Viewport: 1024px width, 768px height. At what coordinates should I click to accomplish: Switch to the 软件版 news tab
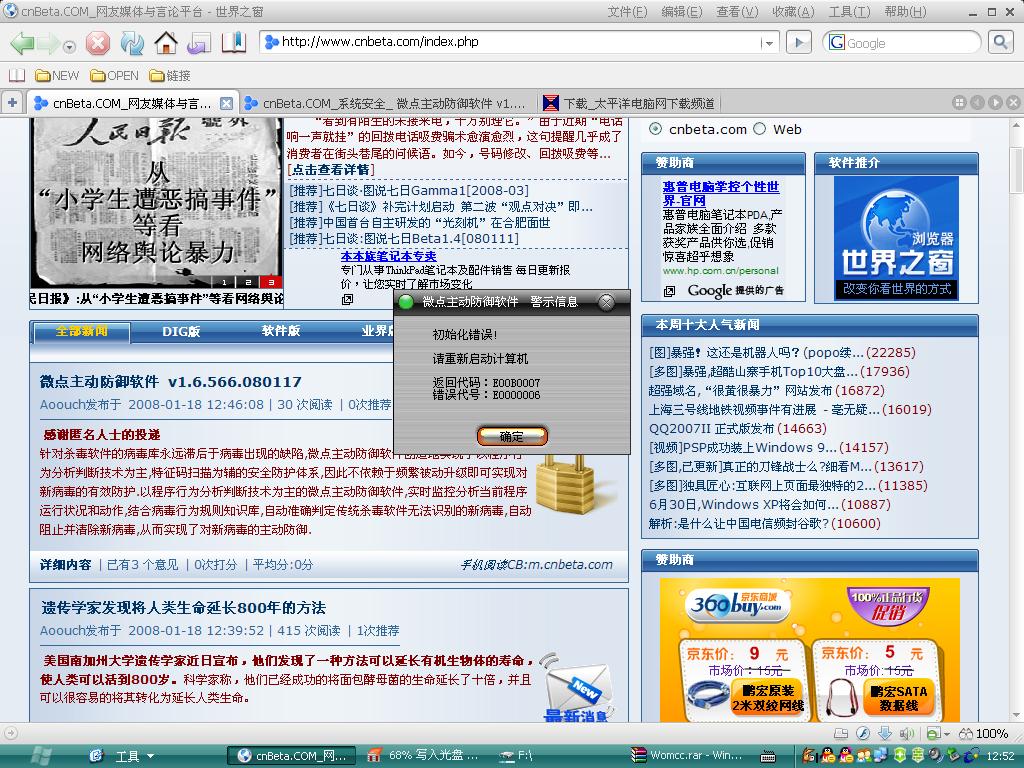click(281, 332)
